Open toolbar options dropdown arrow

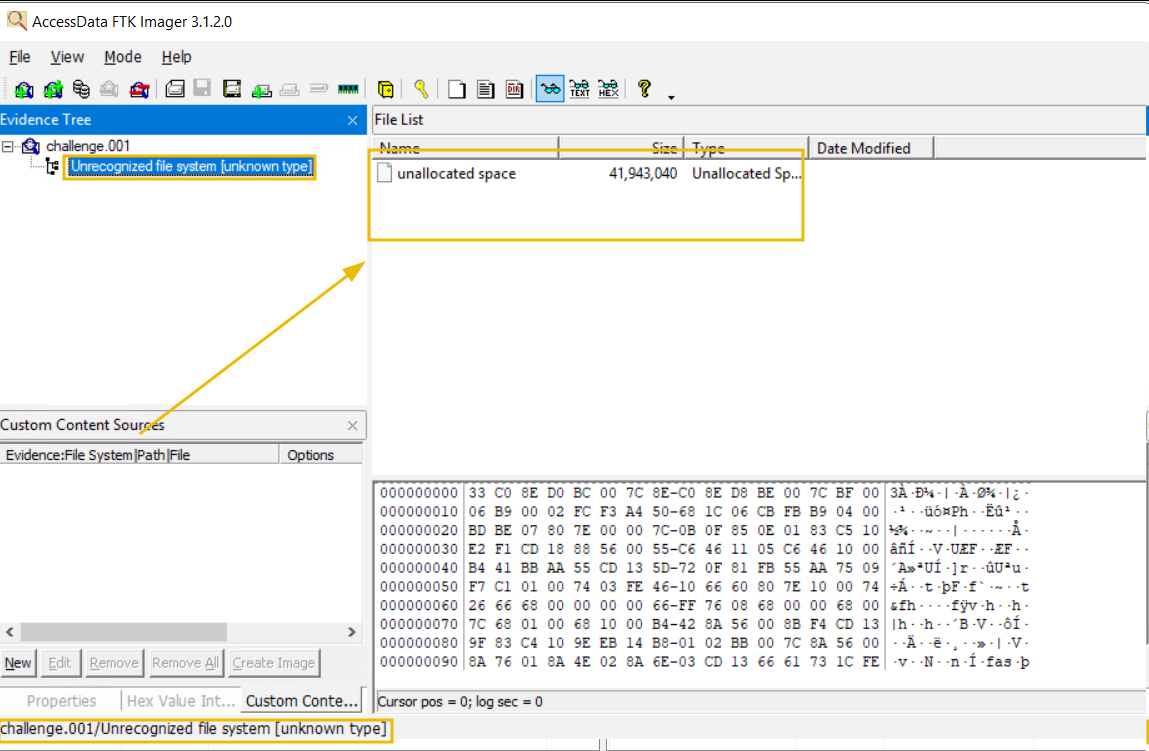670,97
